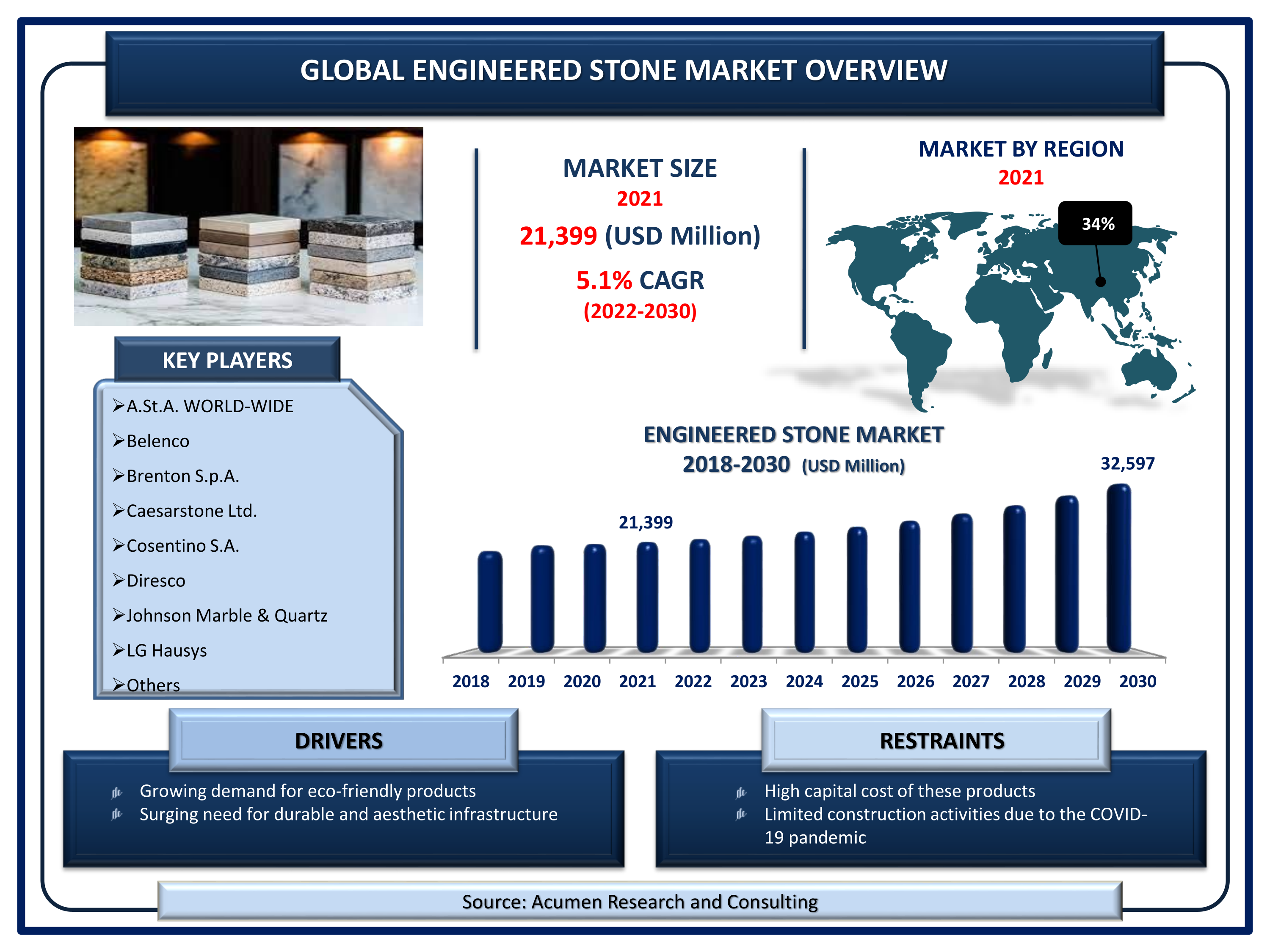The height and width of the screenshot is (952, 1270).
Task: Select Others in key players list
Action: pyautogui.click(x=146, y=685)
